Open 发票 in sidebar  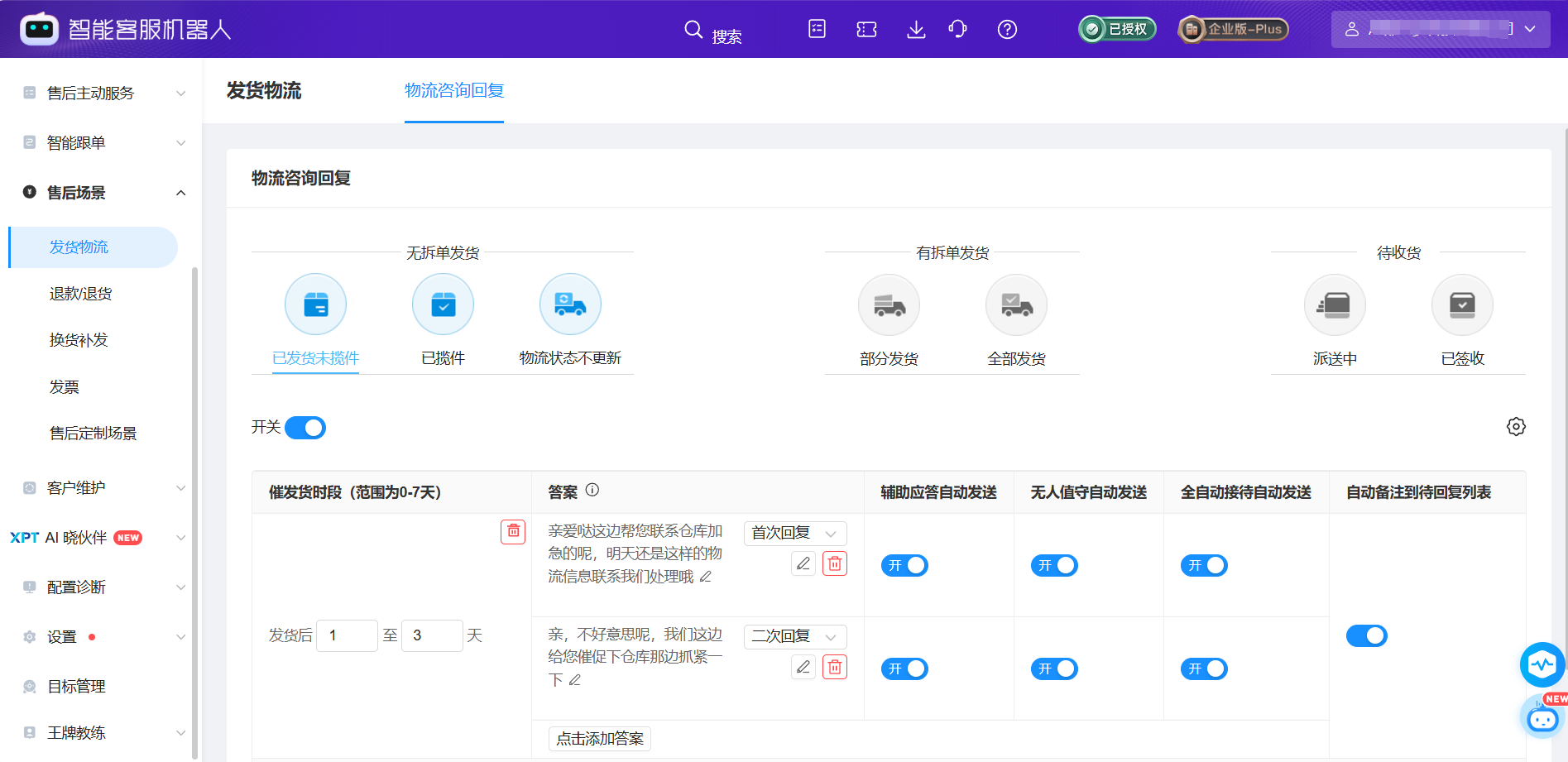point(65,386)
